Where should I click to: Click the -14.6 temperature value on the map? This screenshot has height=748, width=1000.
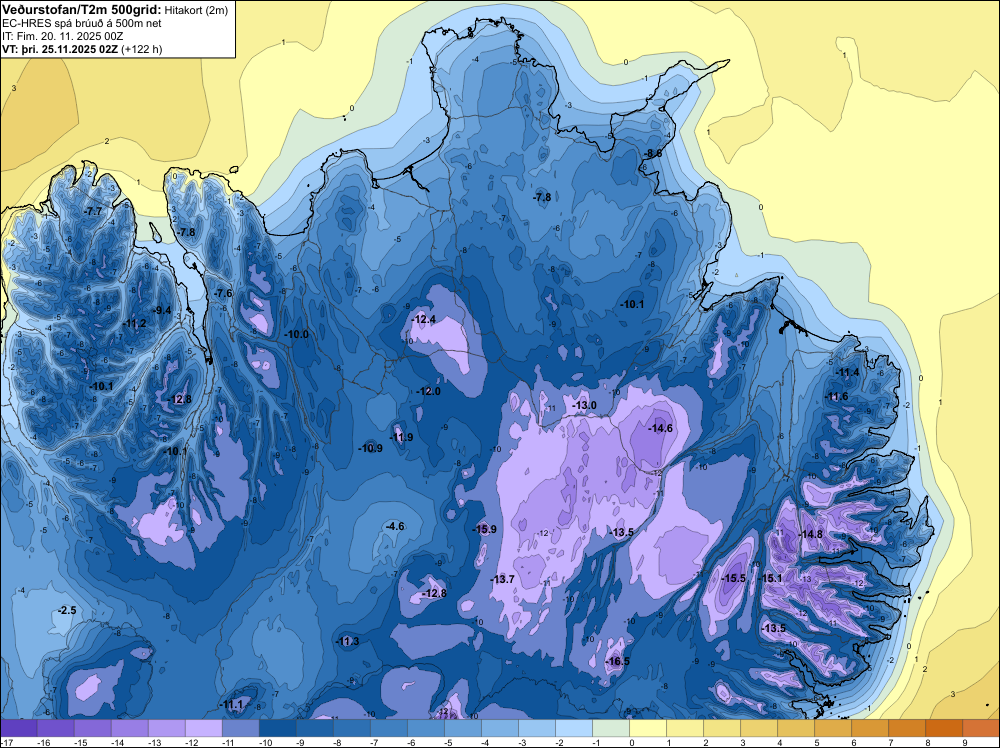tap(660, 428)
